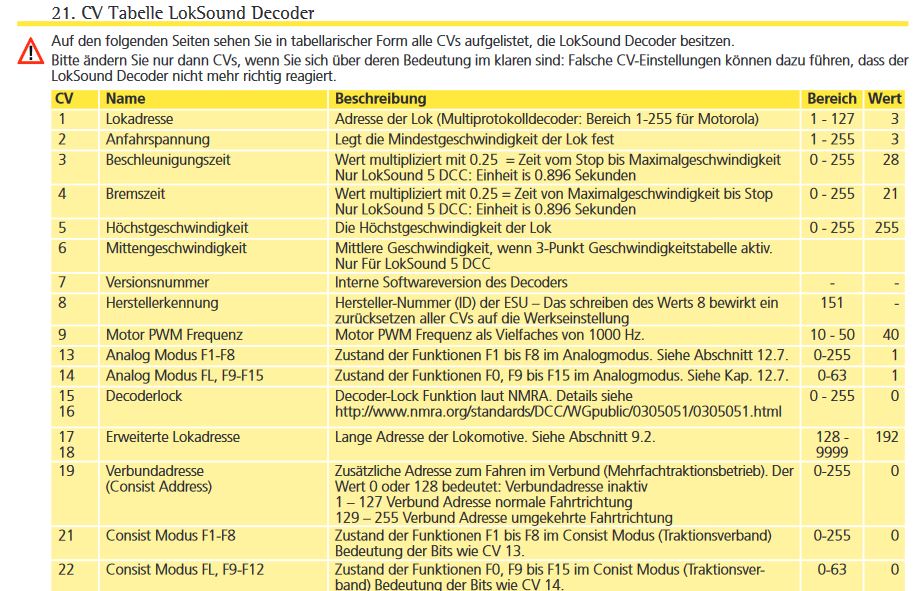Viewport: 919px width, 591px height.
Task: Click the 'Höchstgeschwindigkeit' name cell
Action: coord(177,228)
